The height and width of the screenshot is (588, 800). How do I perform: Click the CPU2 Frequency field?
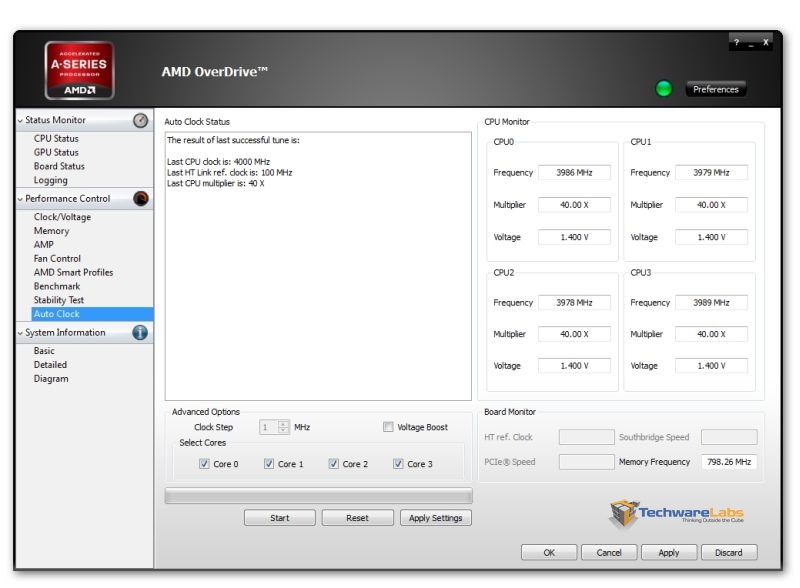[574, 303]
